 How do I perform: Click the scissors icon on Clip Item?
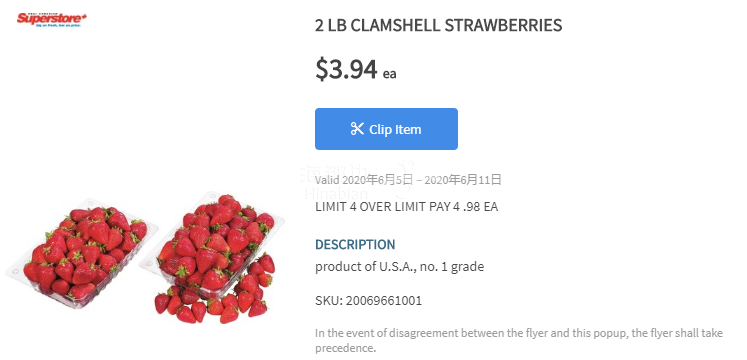tap(357, 129)
